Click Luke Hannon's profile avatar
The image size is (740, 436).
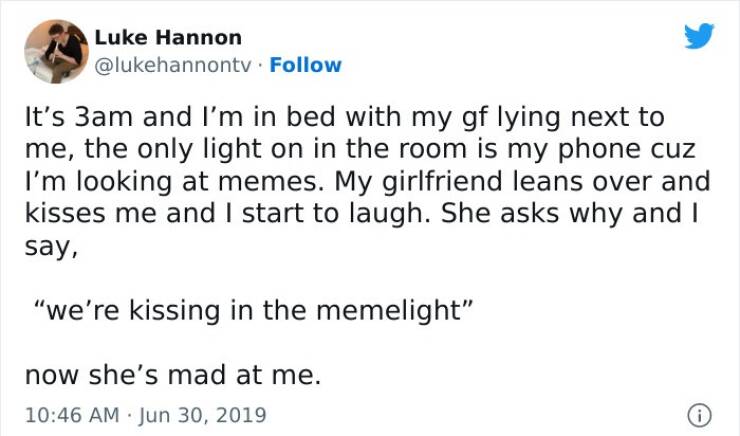[56, 50]
